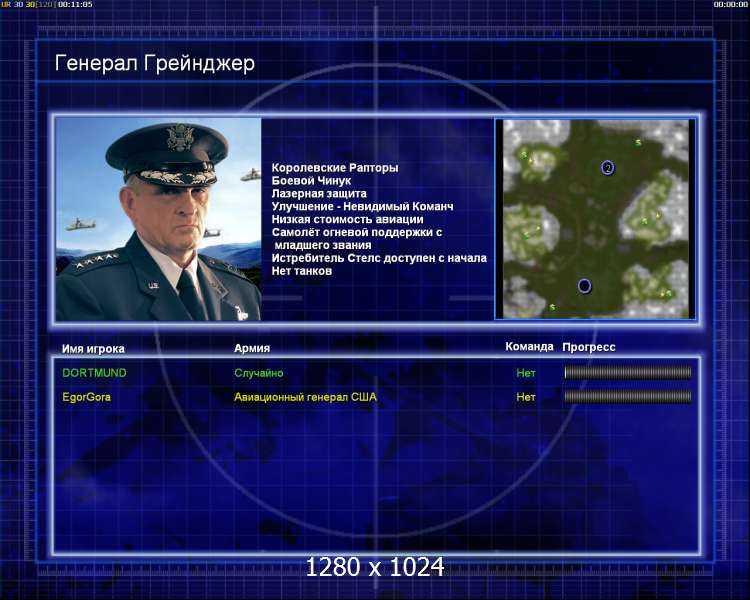Click the 'Нет танков' line
Image resolution: width=750 pixels, height=600 pixels.
(302, 271)
